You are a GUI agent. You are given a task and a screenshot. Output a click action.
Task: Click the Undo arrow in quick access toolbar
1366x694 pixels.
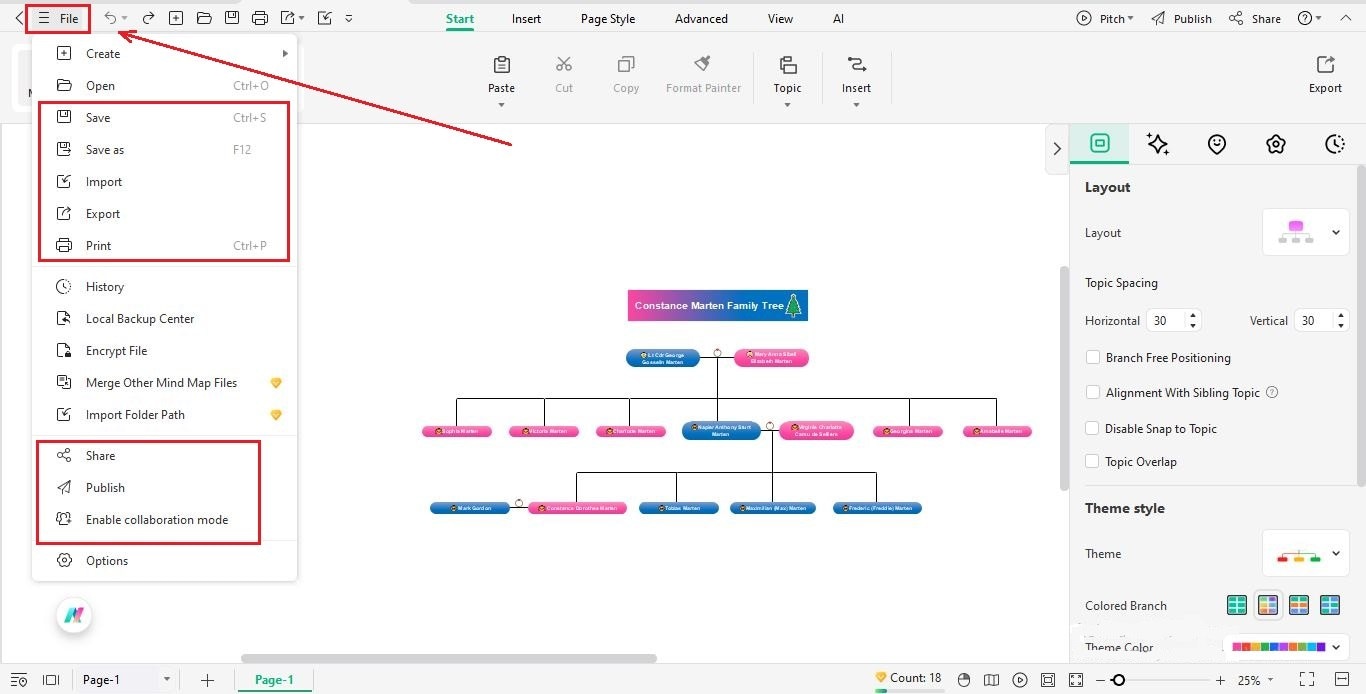(x=111, y=18)
